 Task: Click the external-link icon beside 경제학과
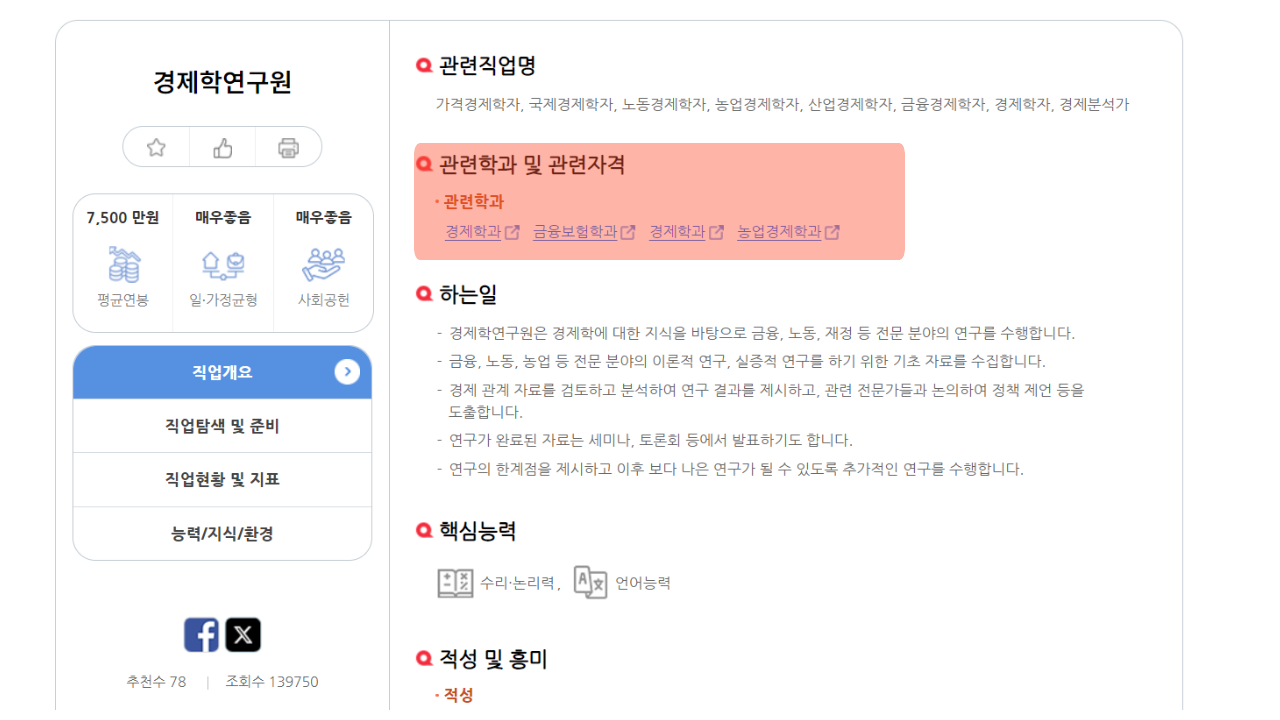514,231
